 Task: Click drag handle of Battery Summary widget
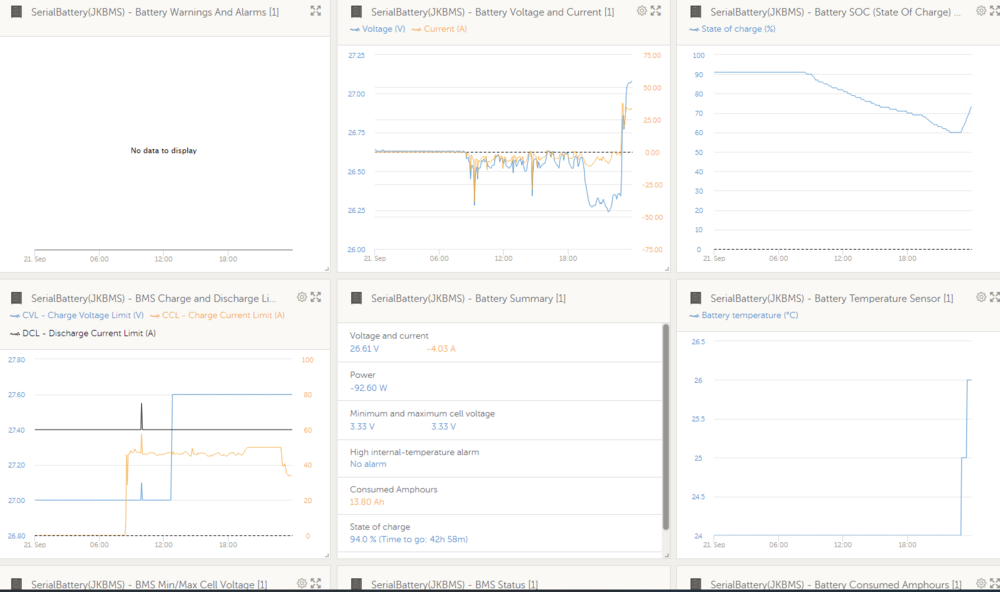[x=356, y=298]
